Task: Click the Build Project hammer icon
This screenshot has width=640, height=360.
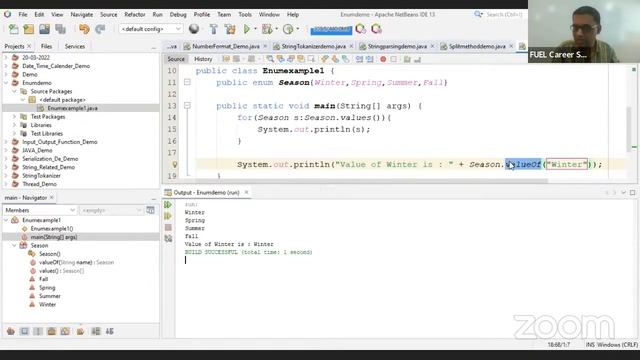Action: click(x=213, y=29)
